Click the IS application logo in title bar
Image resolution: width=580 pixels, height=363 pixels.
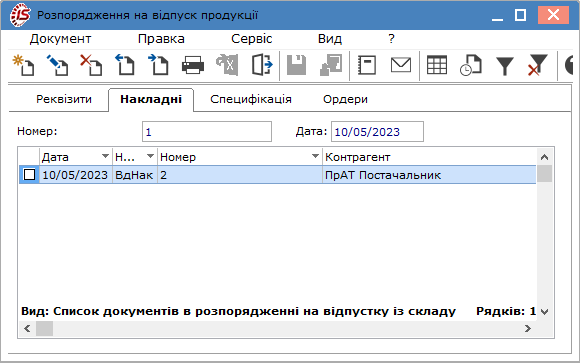(x=20, y=15)
